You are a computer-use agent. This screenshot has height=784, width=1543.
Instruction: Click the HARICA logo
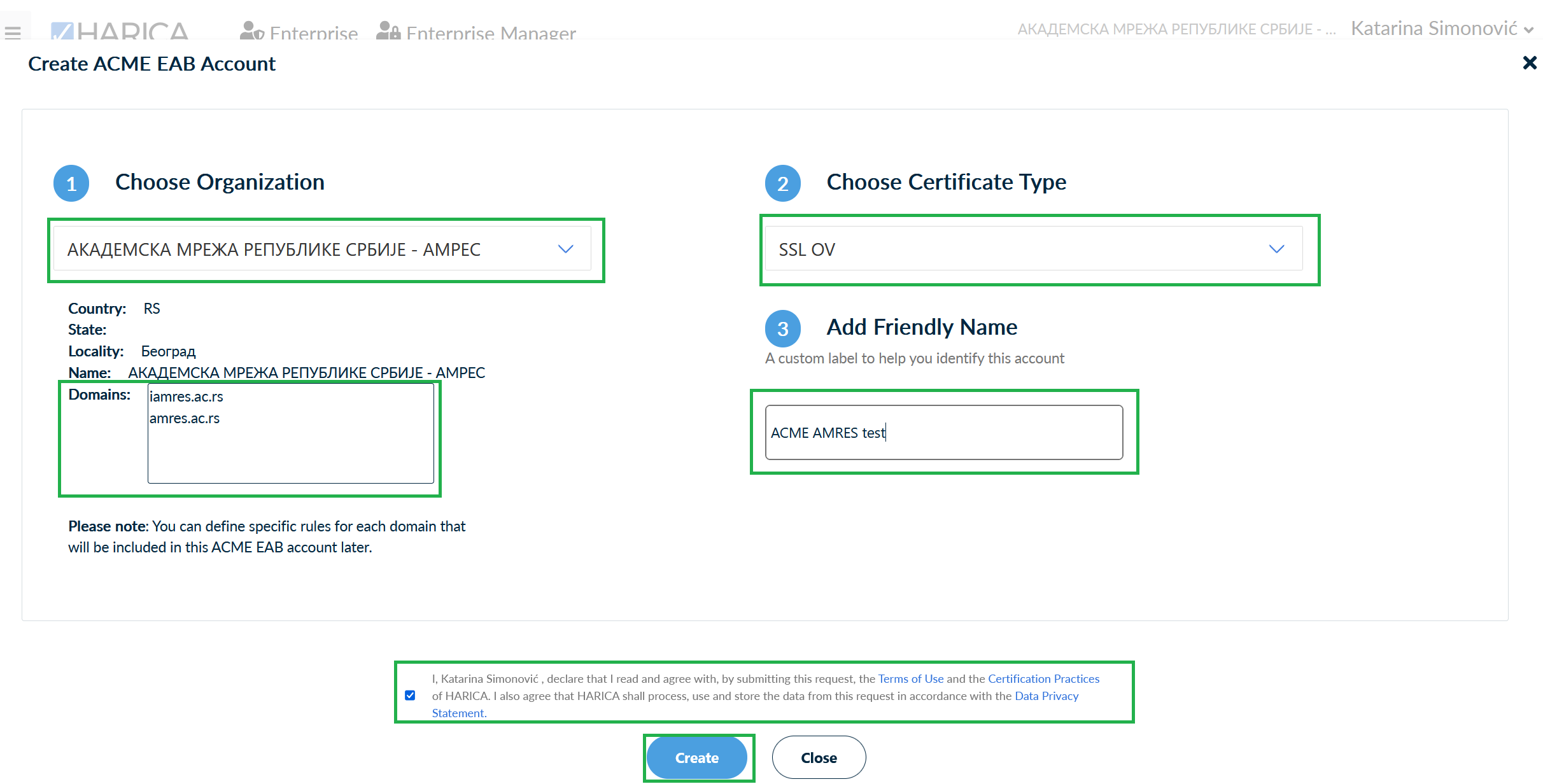[120, 32]
